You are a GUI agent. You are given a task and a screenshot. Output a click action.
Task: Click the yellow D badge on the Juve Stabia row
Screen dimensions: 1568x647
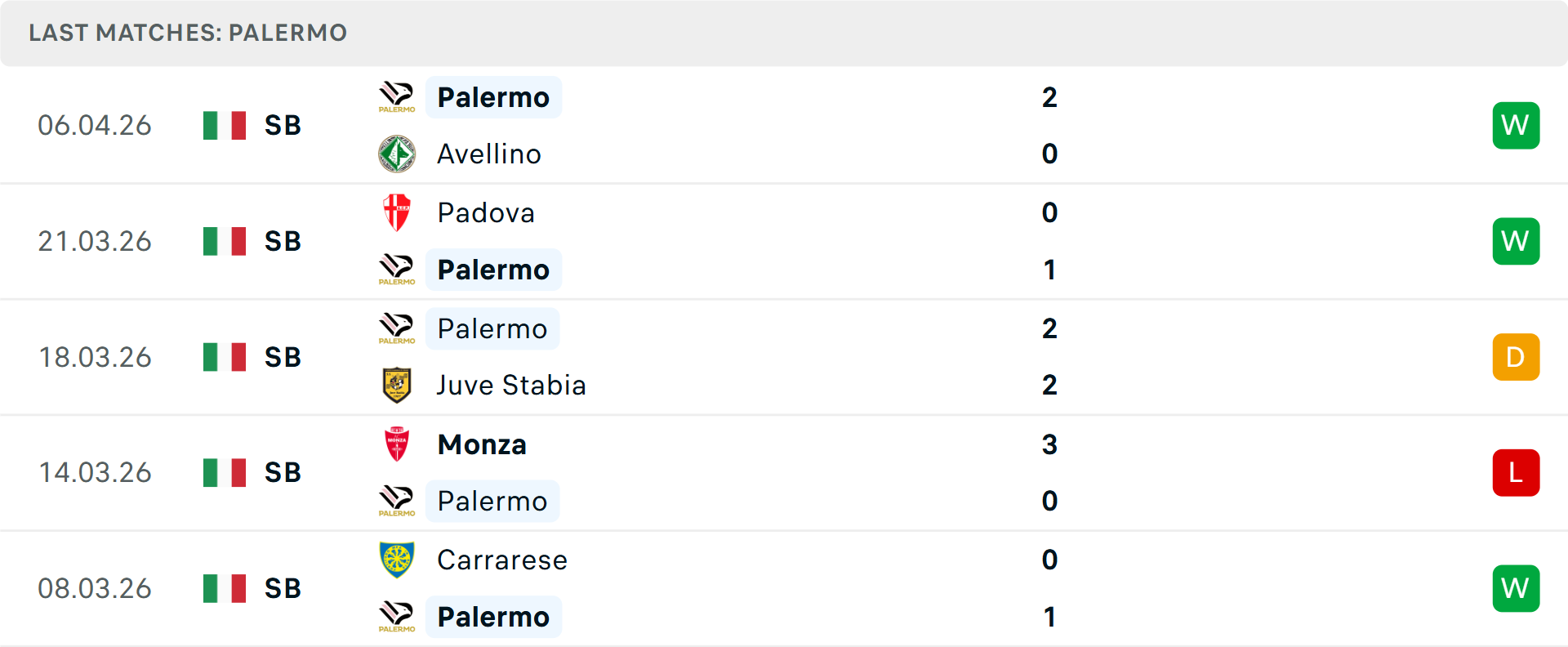[1516, 357]
